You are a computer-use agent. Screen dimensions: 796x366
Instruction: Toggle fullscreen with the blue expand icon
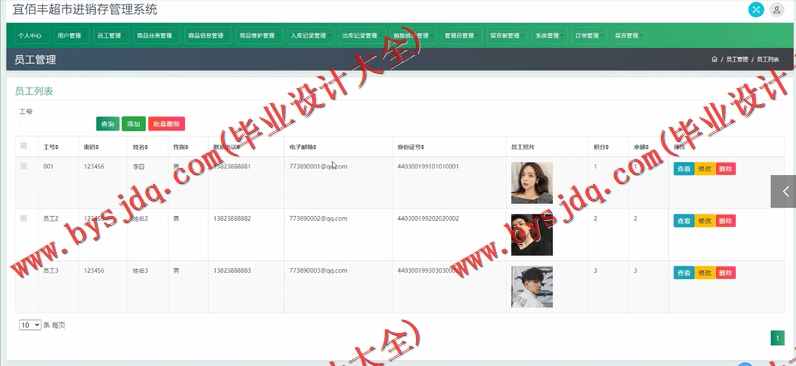tap(756, 10)
